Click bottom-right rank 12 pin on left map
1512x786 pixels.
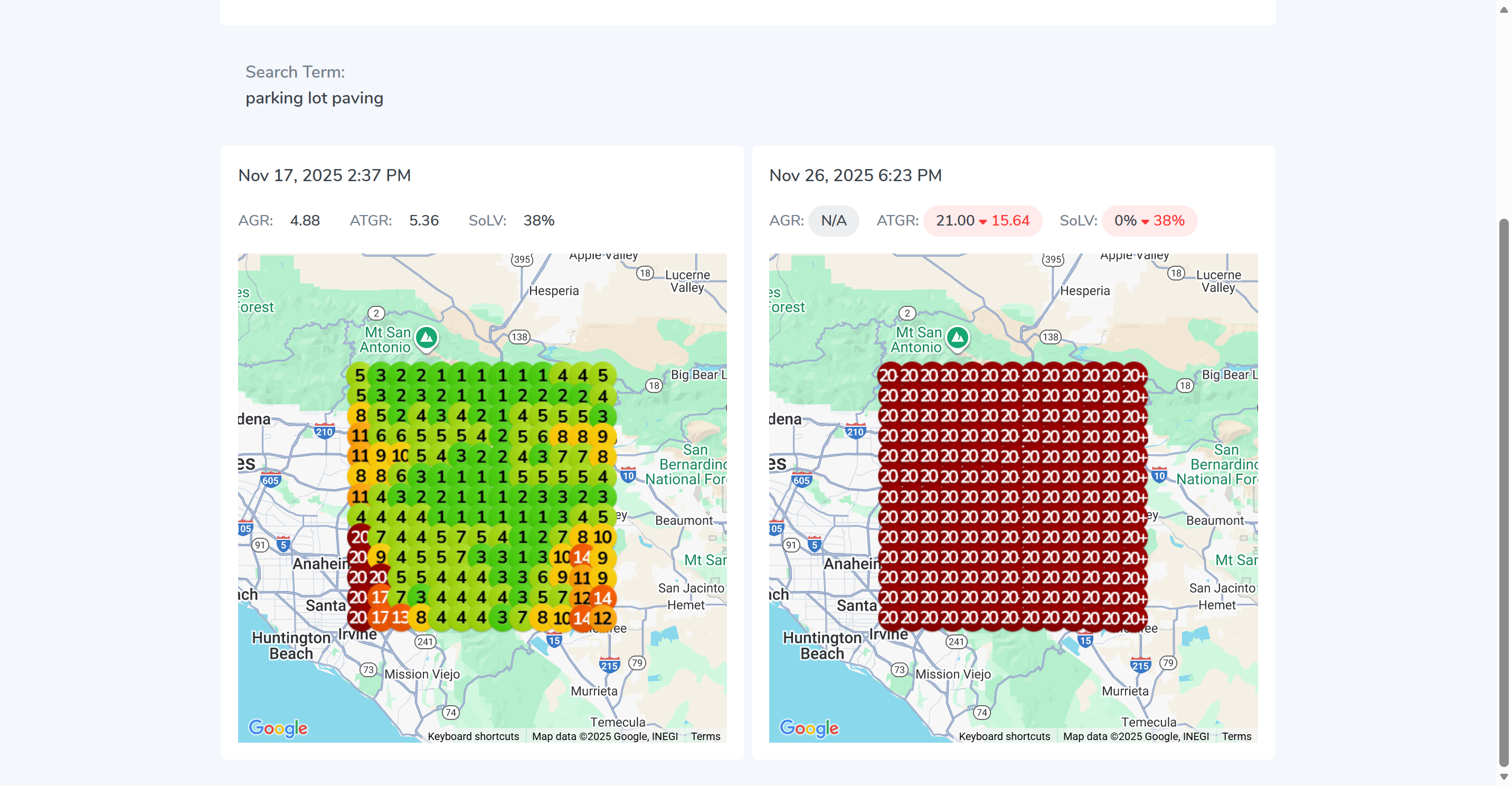click(x=602, y=617)
